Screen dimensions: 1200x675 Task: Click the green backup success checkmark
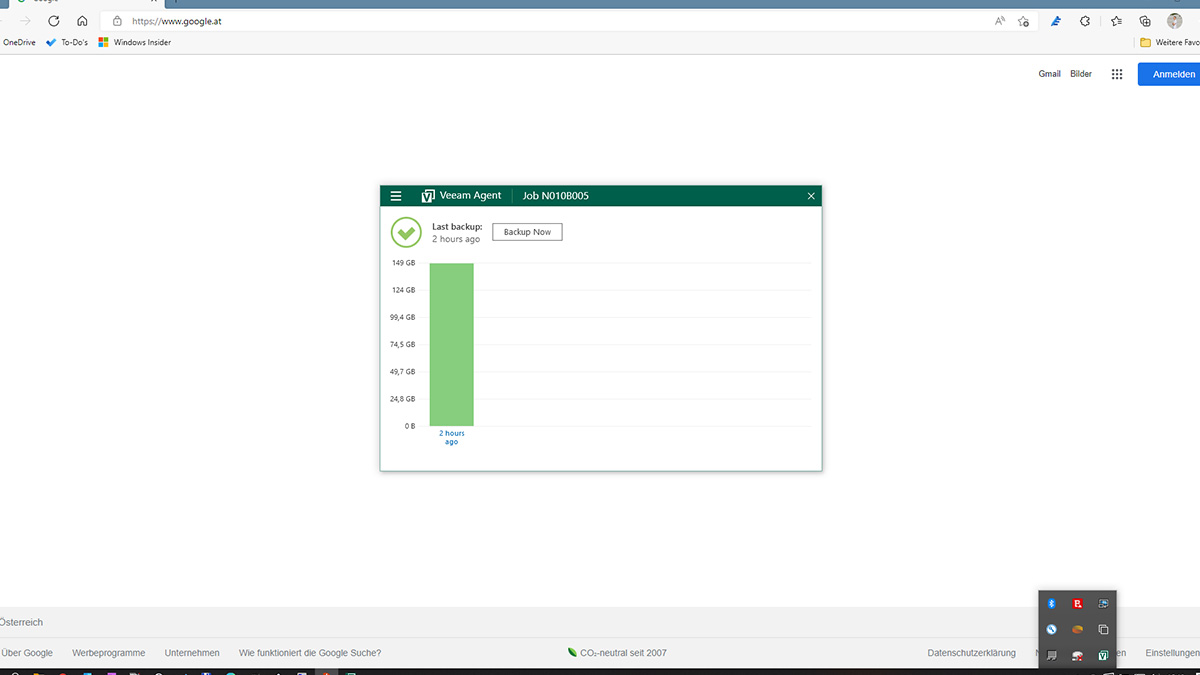coord(406,232)
